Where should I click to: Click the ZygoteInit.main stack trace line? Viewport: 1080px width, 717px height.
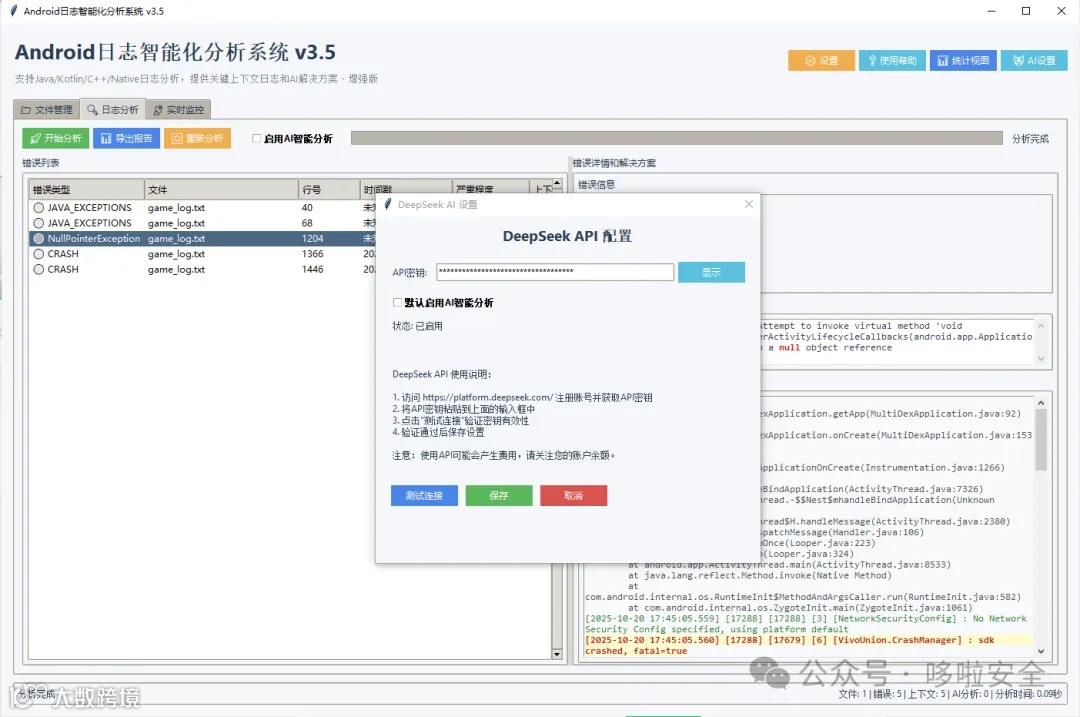(800, 607)
